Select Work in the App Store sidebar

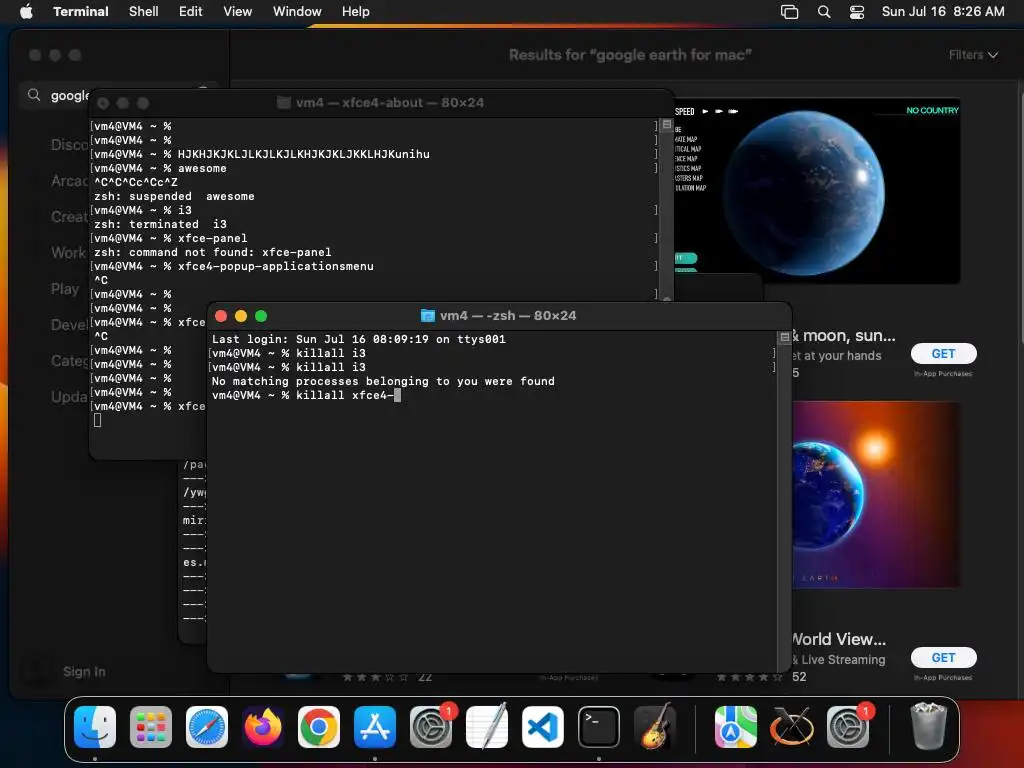tap(69, 253)
